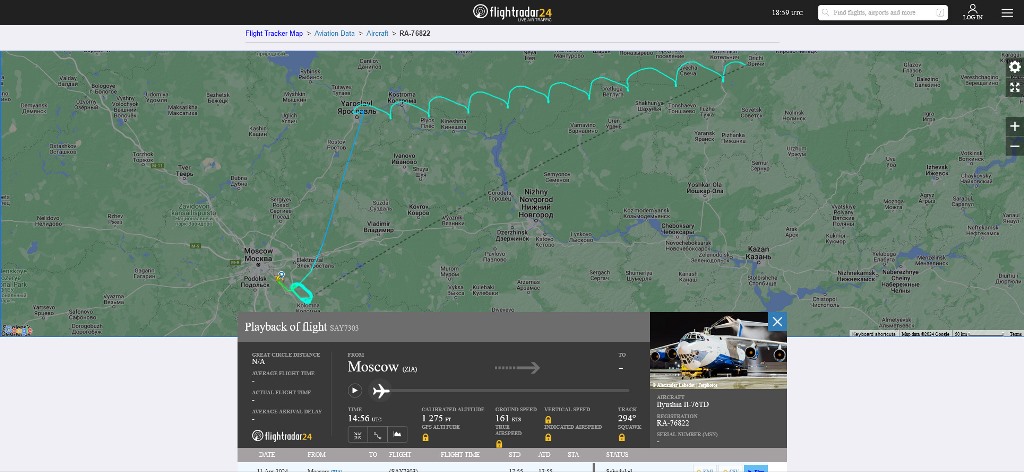The height and width of the screenshot is (472, 1024).
Task: Click the search magnifier icon
Action: pos(827,12)
